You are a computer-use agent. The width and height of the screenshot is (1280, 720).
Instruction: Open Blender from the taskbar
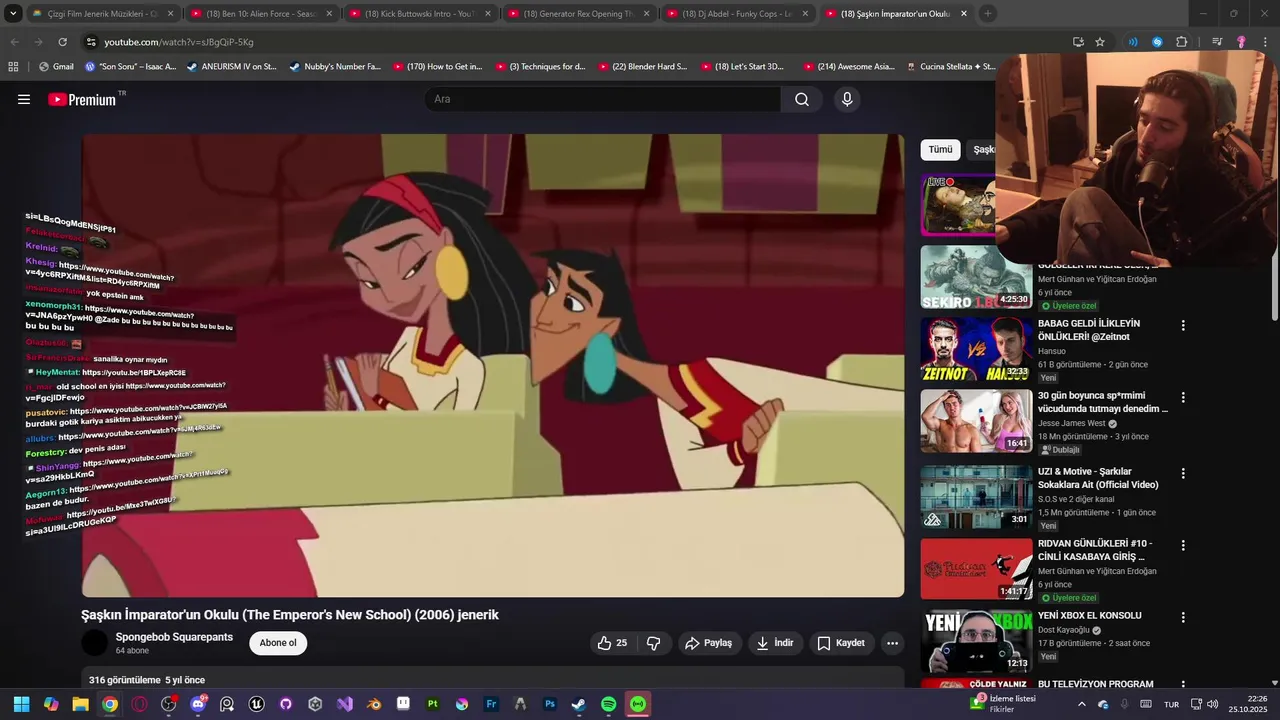(374, 704)
